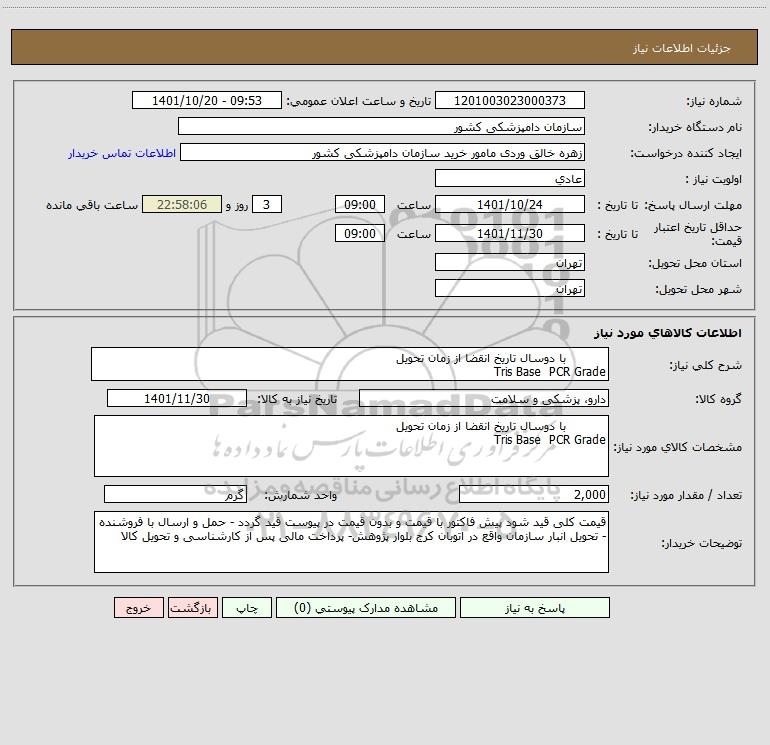Click the priority field showing عادی

pos(510,178)
